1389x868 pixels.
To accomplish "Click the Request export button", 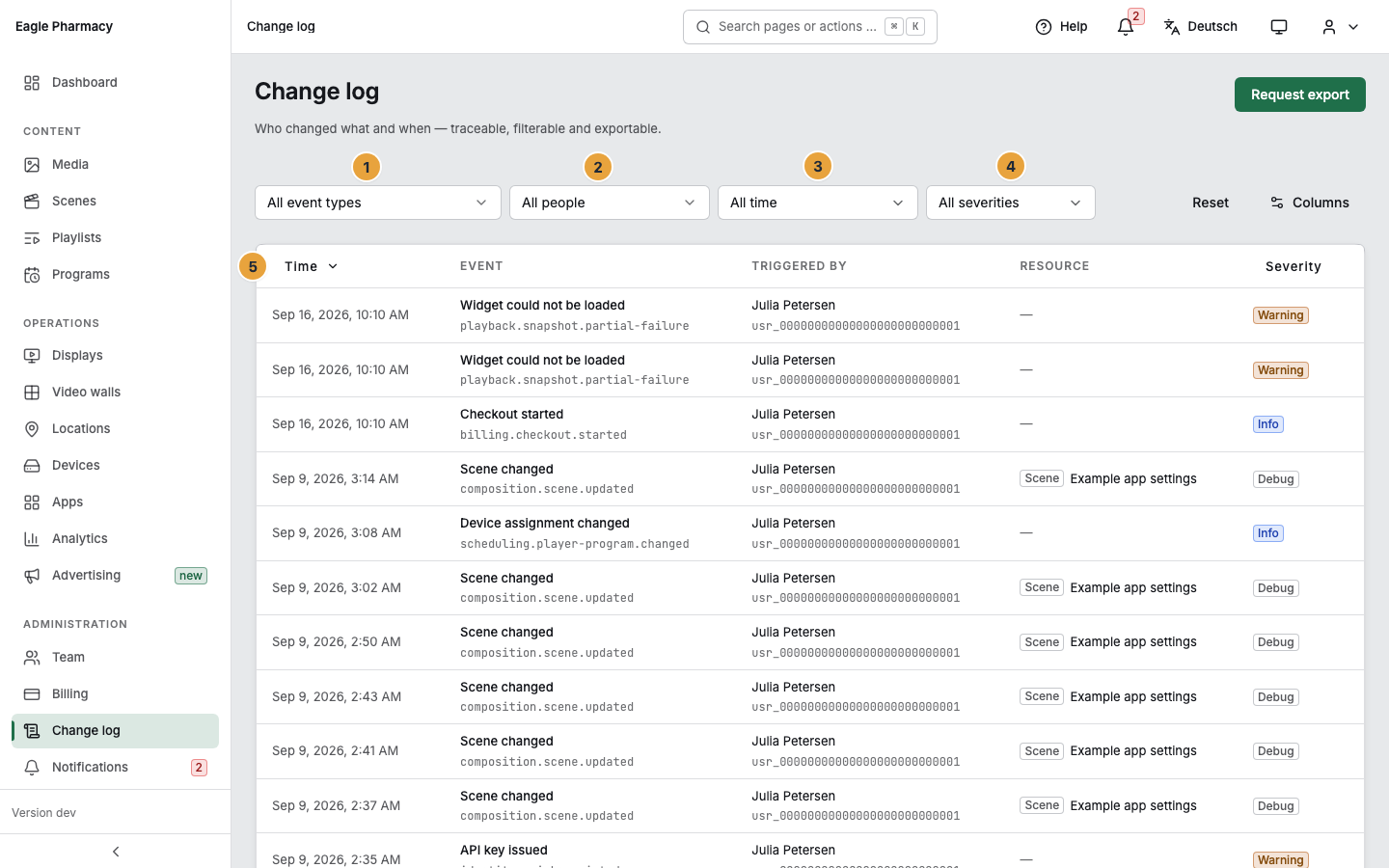I will tap(1300, 95).
